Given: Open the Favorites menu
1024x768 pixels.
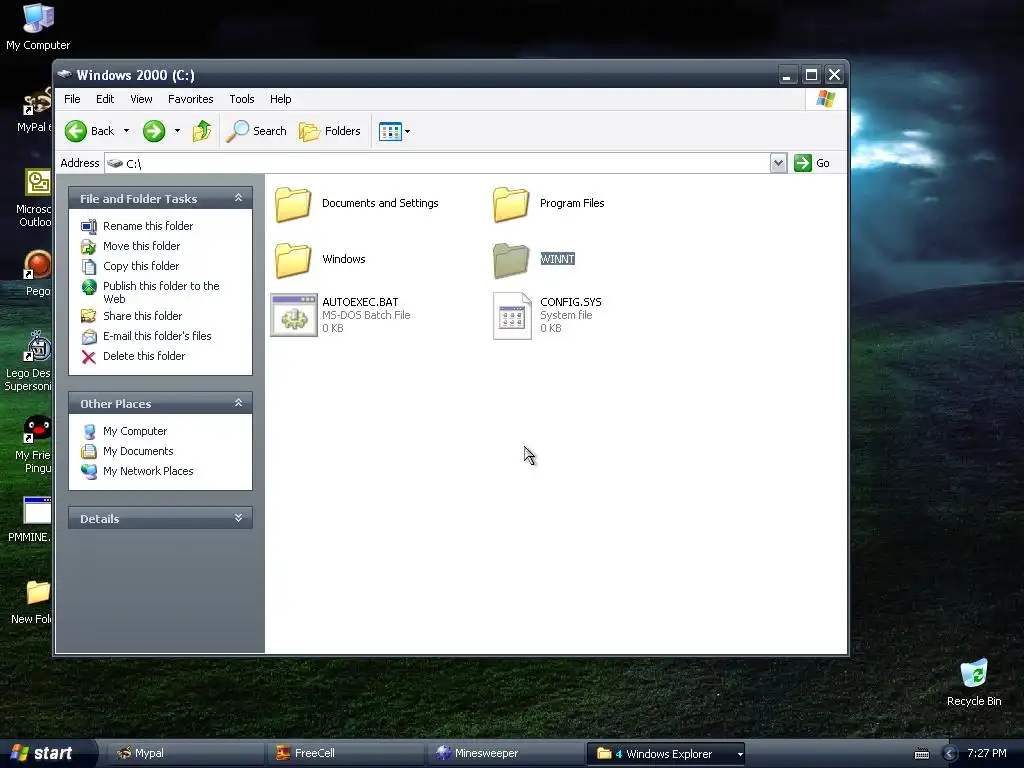Looking at the screenshot, I should pyautogui.click(x=191, y=99).
